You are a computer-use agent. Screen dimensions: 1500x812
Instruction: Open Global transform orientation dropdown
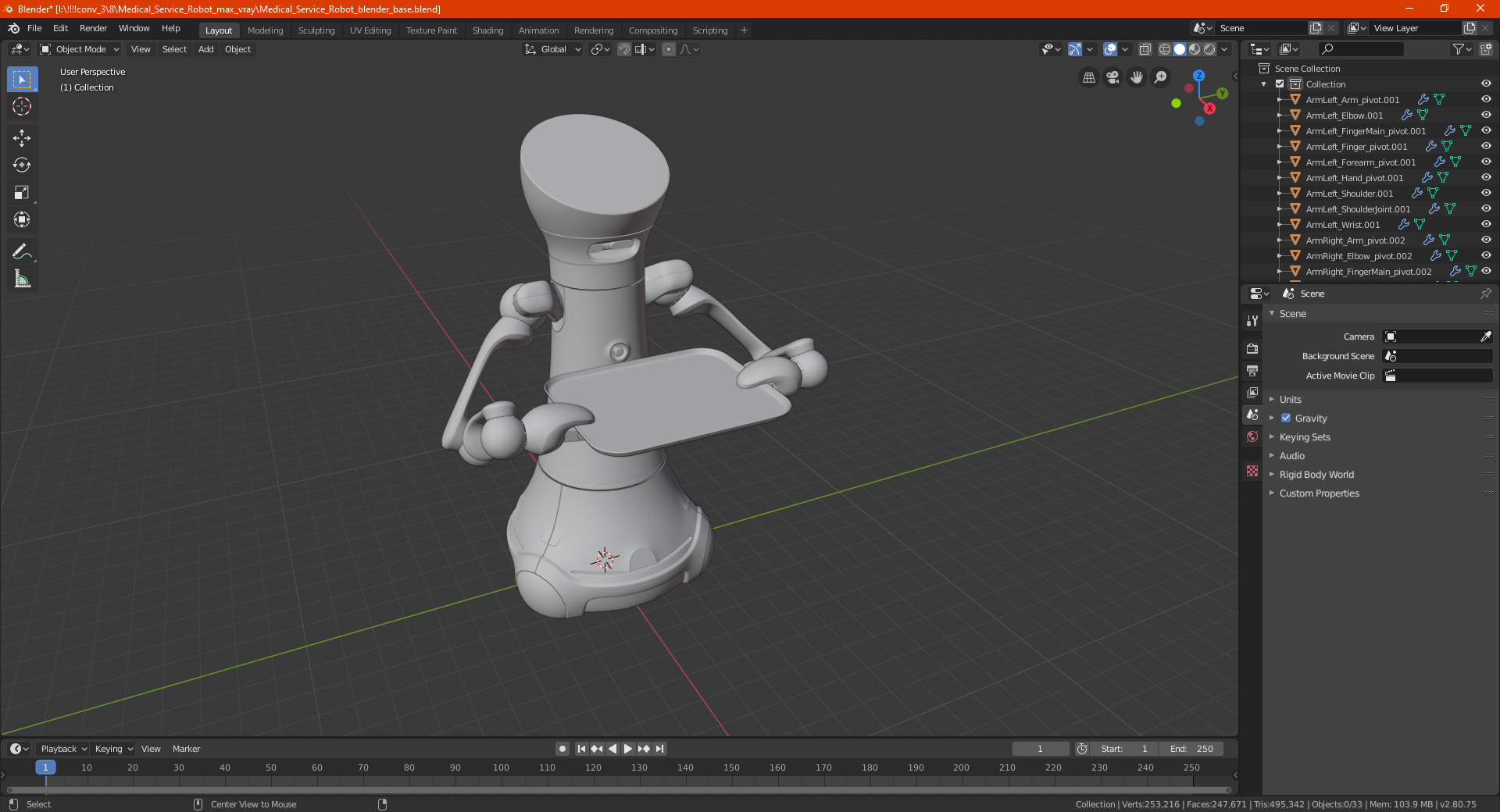click(552, 49)
